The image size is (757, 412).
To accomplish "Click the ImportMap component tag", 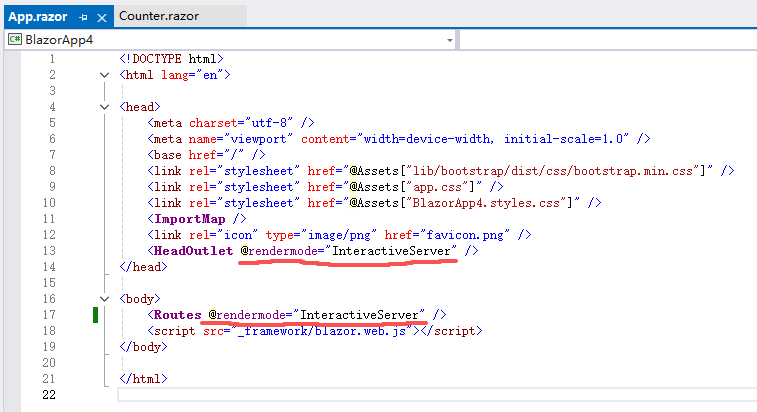I will tap(197, 219).
